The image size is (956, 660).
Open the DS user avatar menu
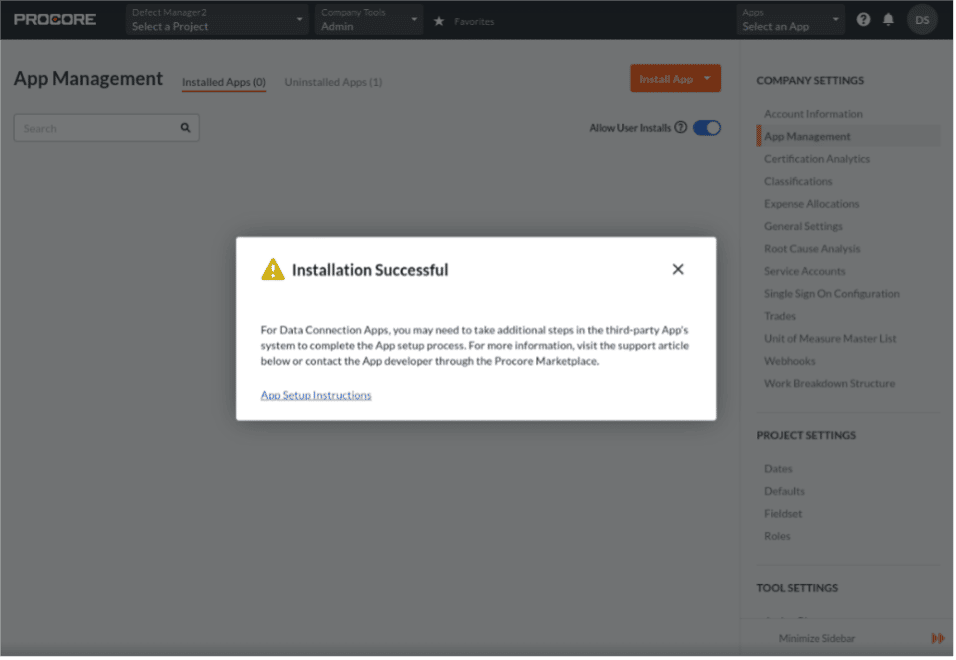(923, 20)
